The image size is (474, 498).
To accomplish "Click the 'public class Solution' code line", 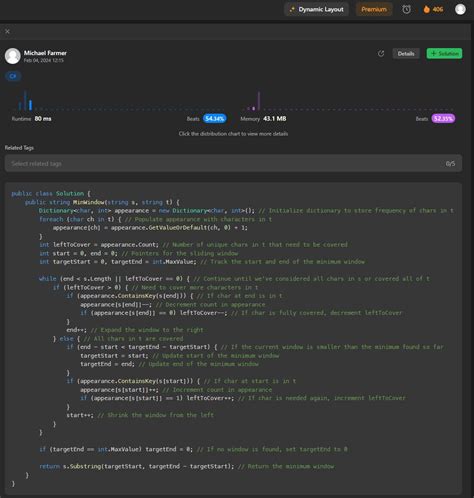I will click(x=51, y=193).
